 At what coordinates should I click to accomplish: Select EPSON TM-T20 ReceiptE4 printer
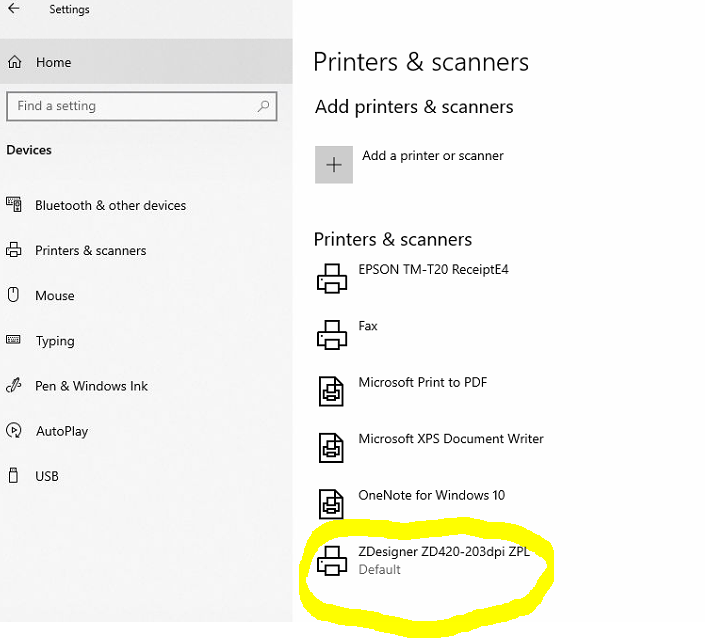(x=433, y=269)
